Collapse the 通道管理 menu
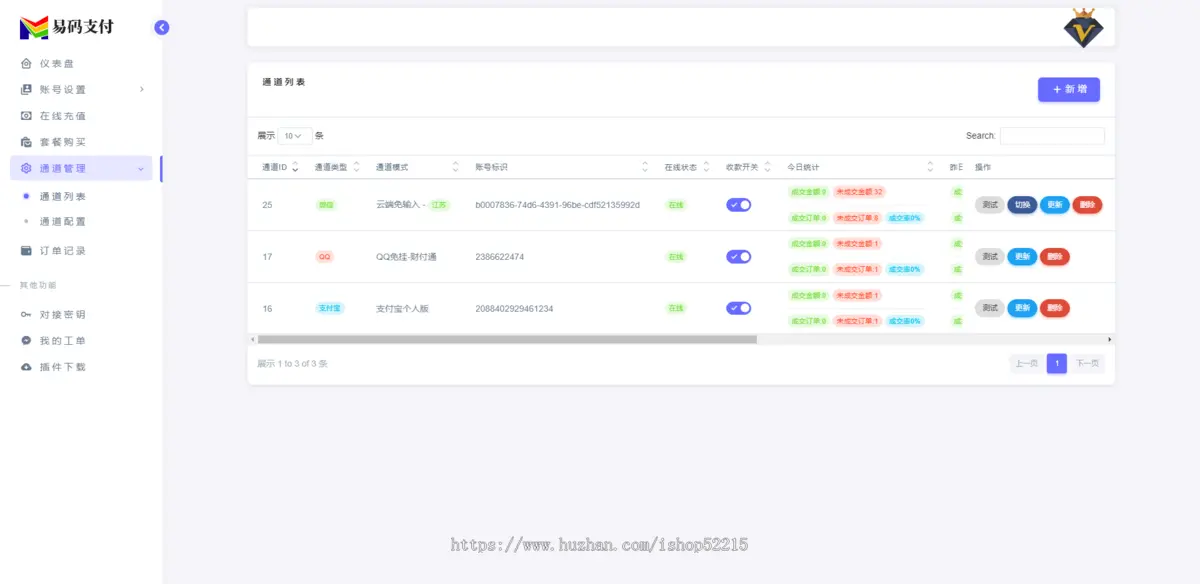The image size is (1200, 584). point(81,168)
